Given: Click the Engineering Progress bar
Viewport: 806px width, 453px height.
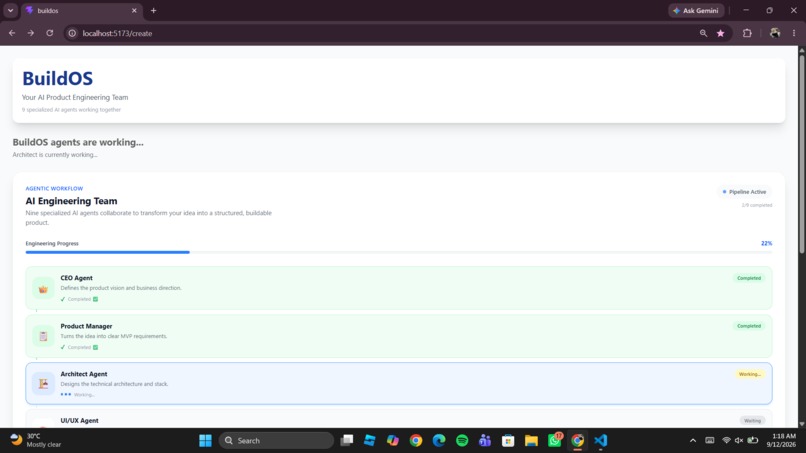Looking at the screenshot, I should coord(398,252).
